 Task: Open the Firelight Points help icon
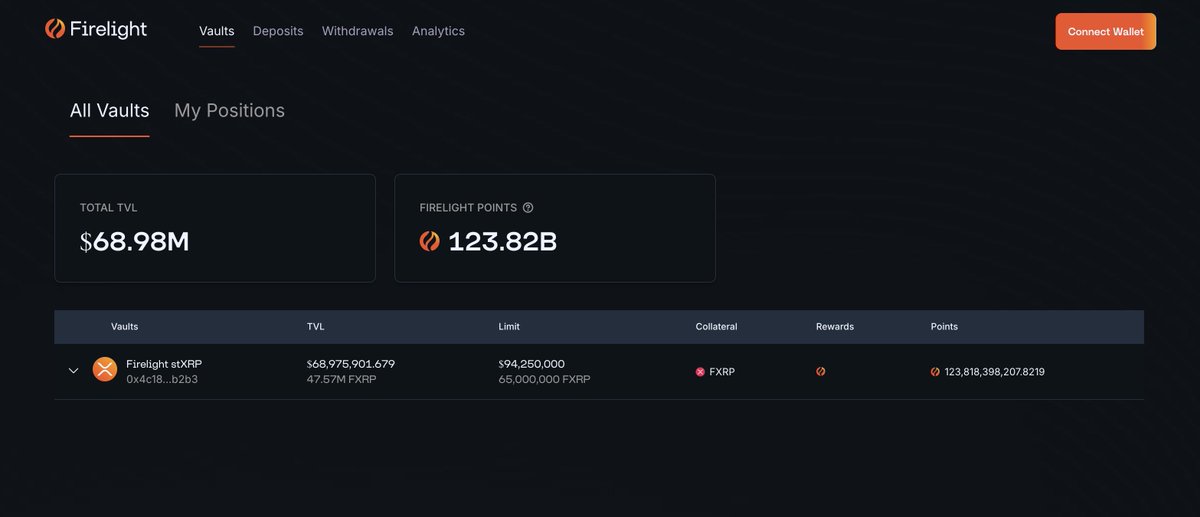click(x=528, y=208)
